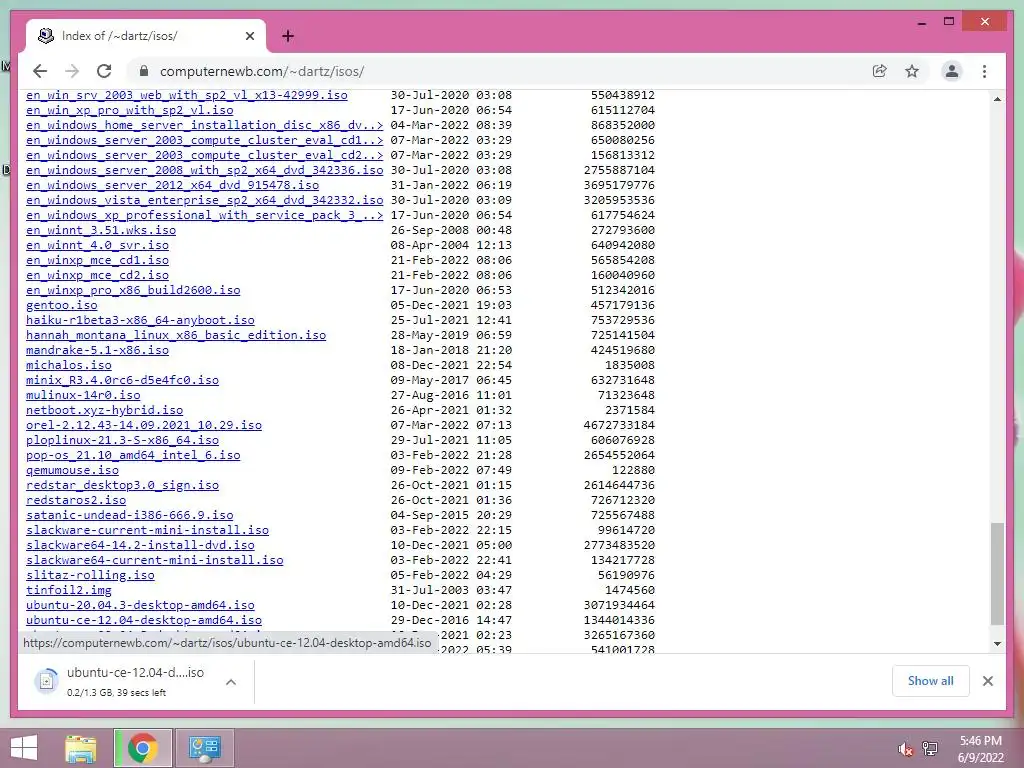Open ploplinux-21.3-S-x86_64.iso link

pyautogui.click(x=123, y=441)
